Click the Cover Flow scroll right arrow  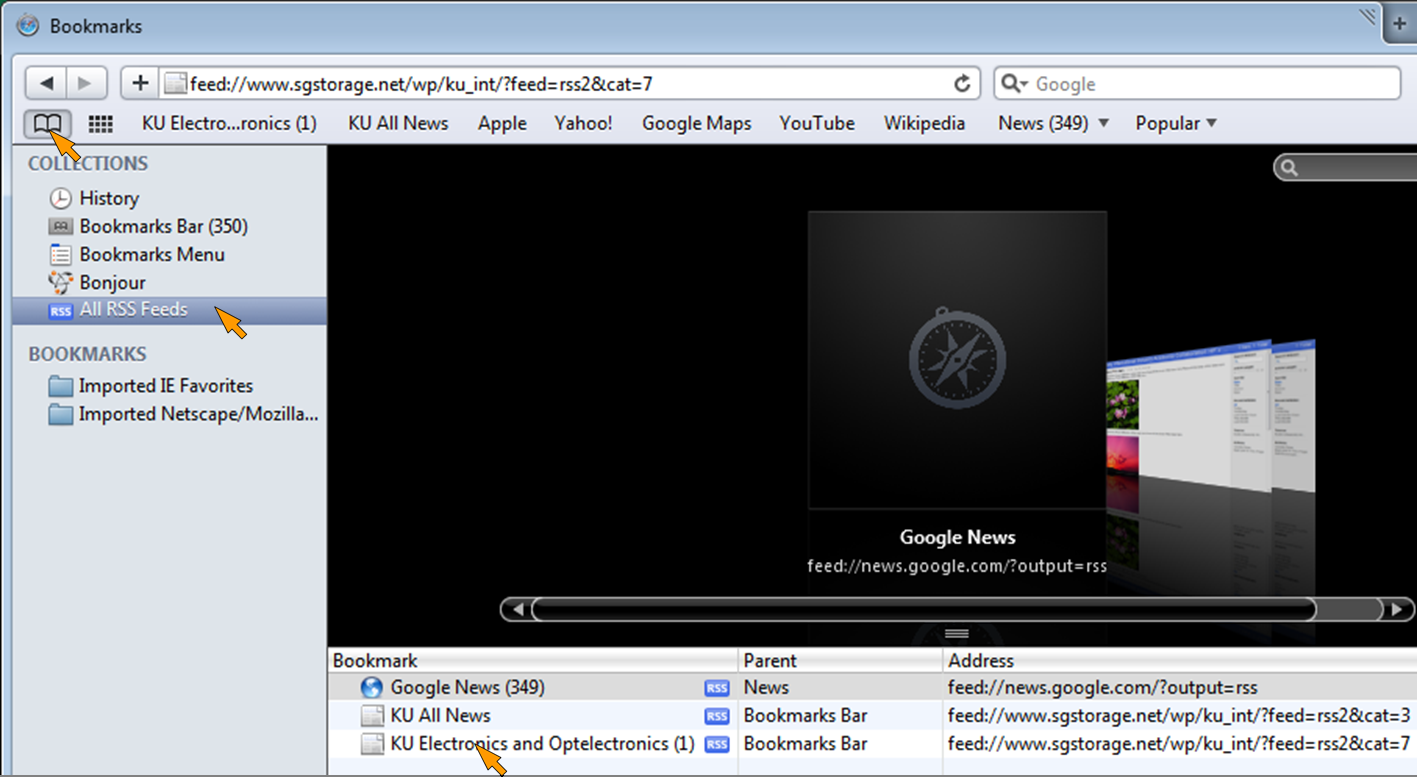point(1397,609)
